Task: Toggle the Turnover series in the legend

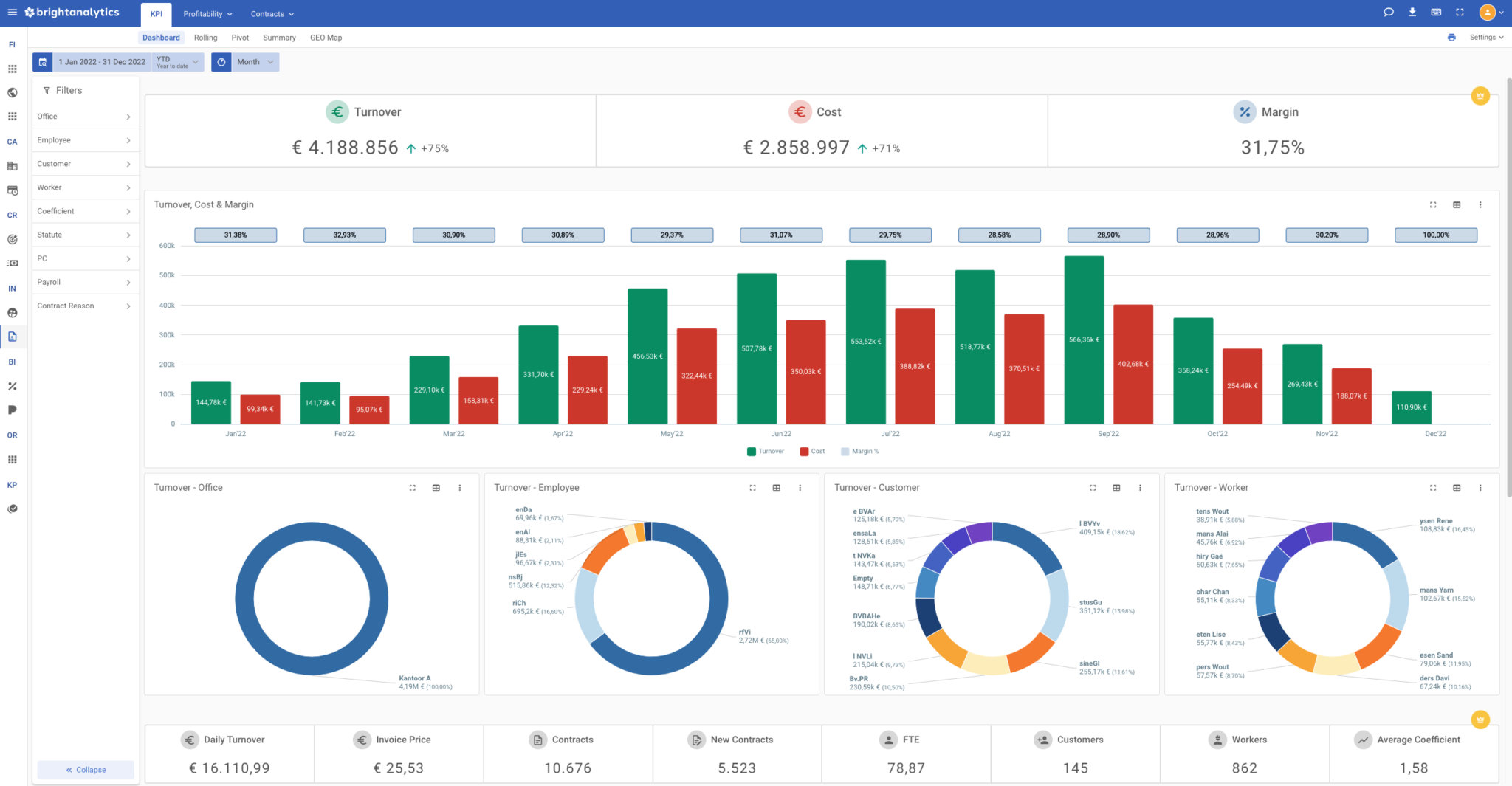Action: tap(766, 451)
